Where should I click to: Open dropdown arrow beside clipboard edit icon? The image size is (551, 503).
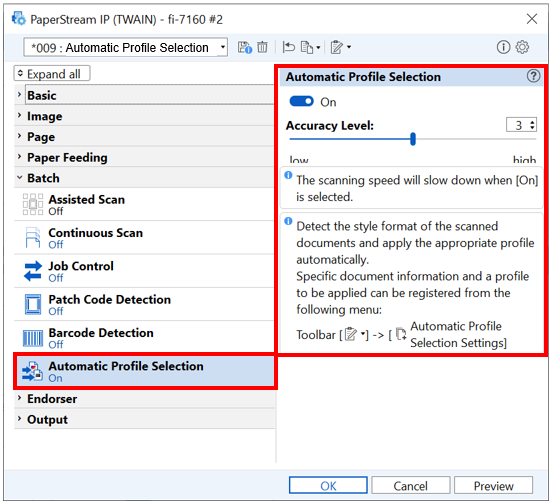pos(349,47)
